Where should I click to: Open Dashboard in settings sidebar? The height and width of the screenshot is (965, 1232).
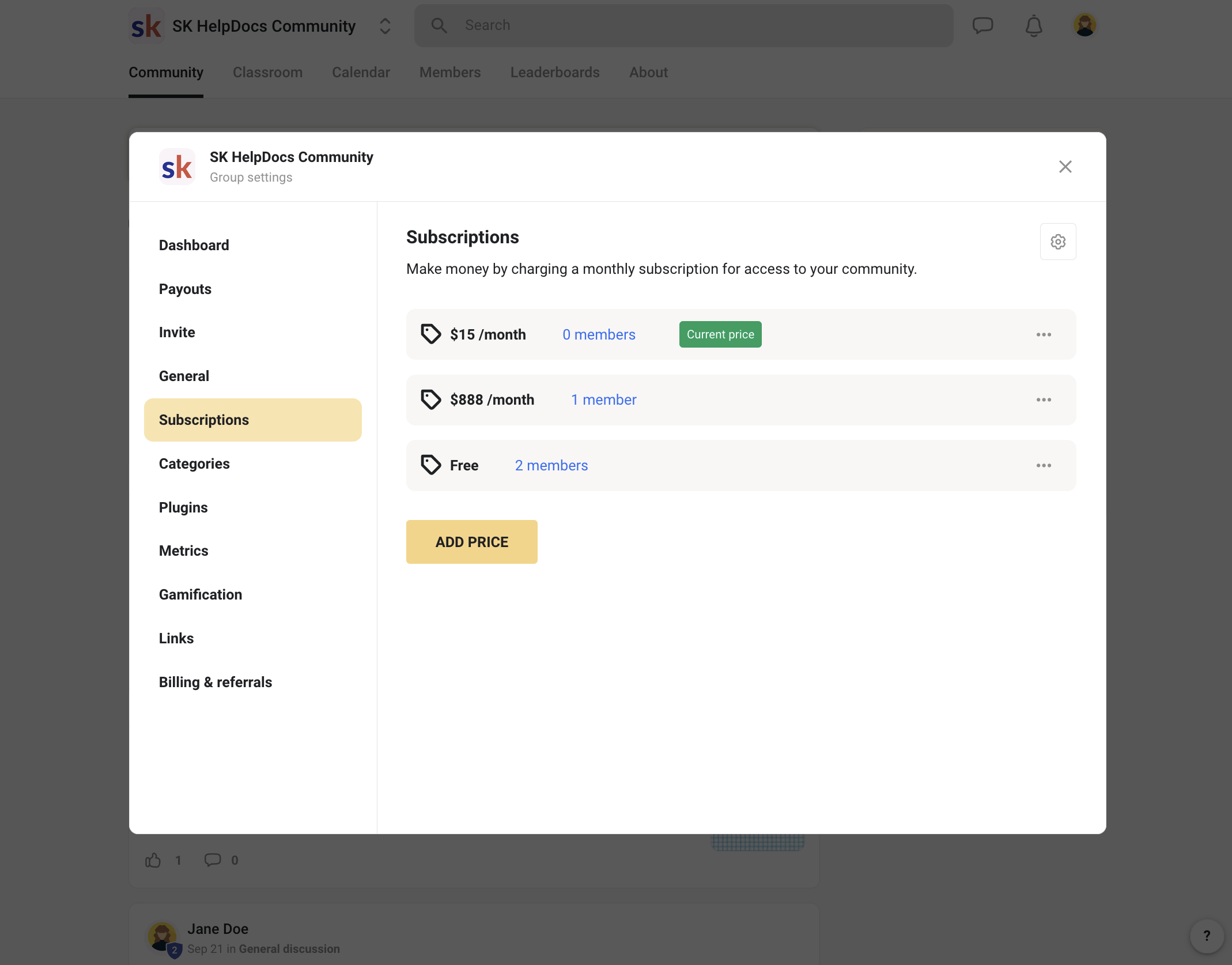point(253,245)
